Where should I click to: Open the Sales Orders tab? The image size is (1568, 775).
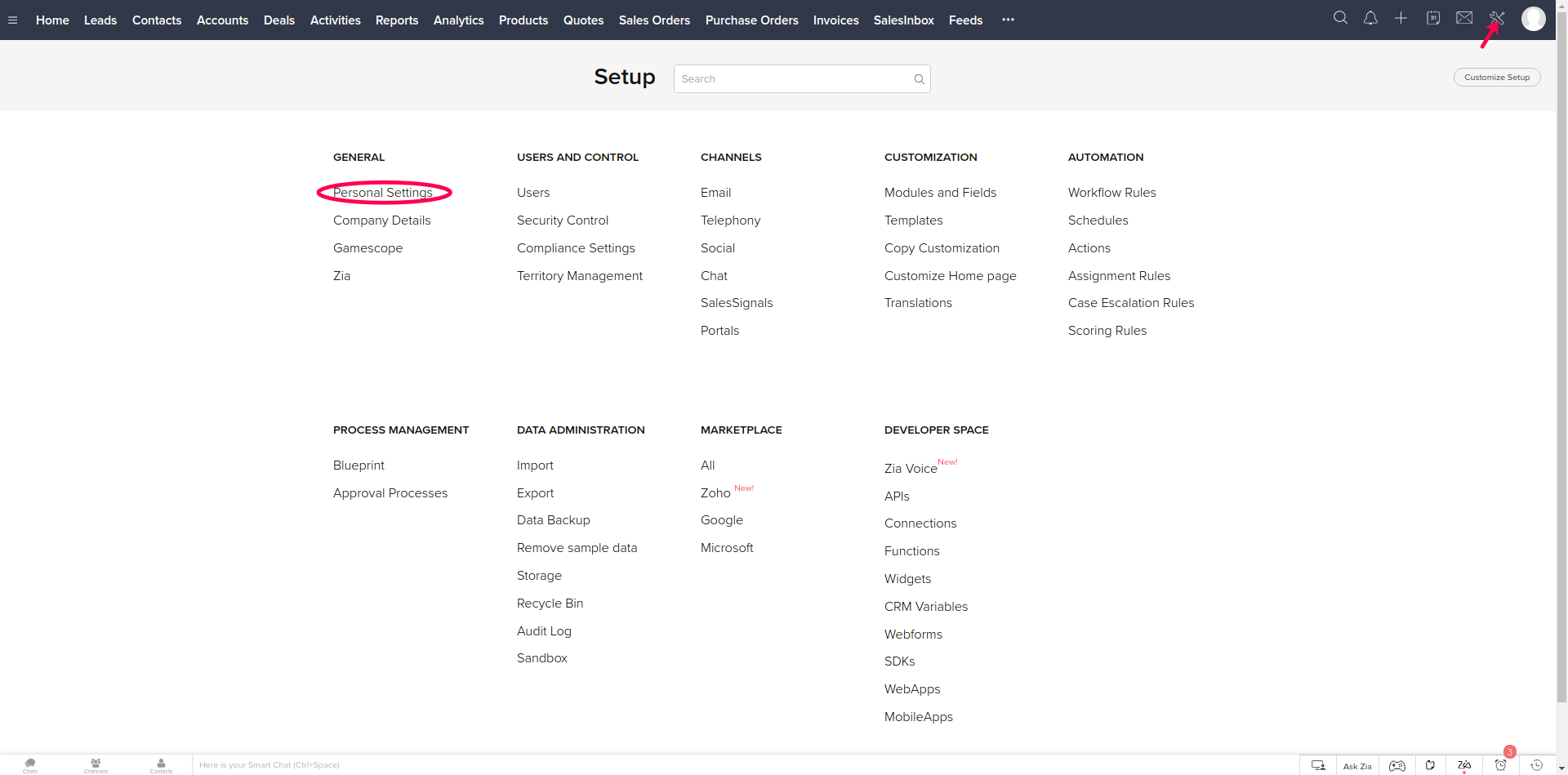654,20
